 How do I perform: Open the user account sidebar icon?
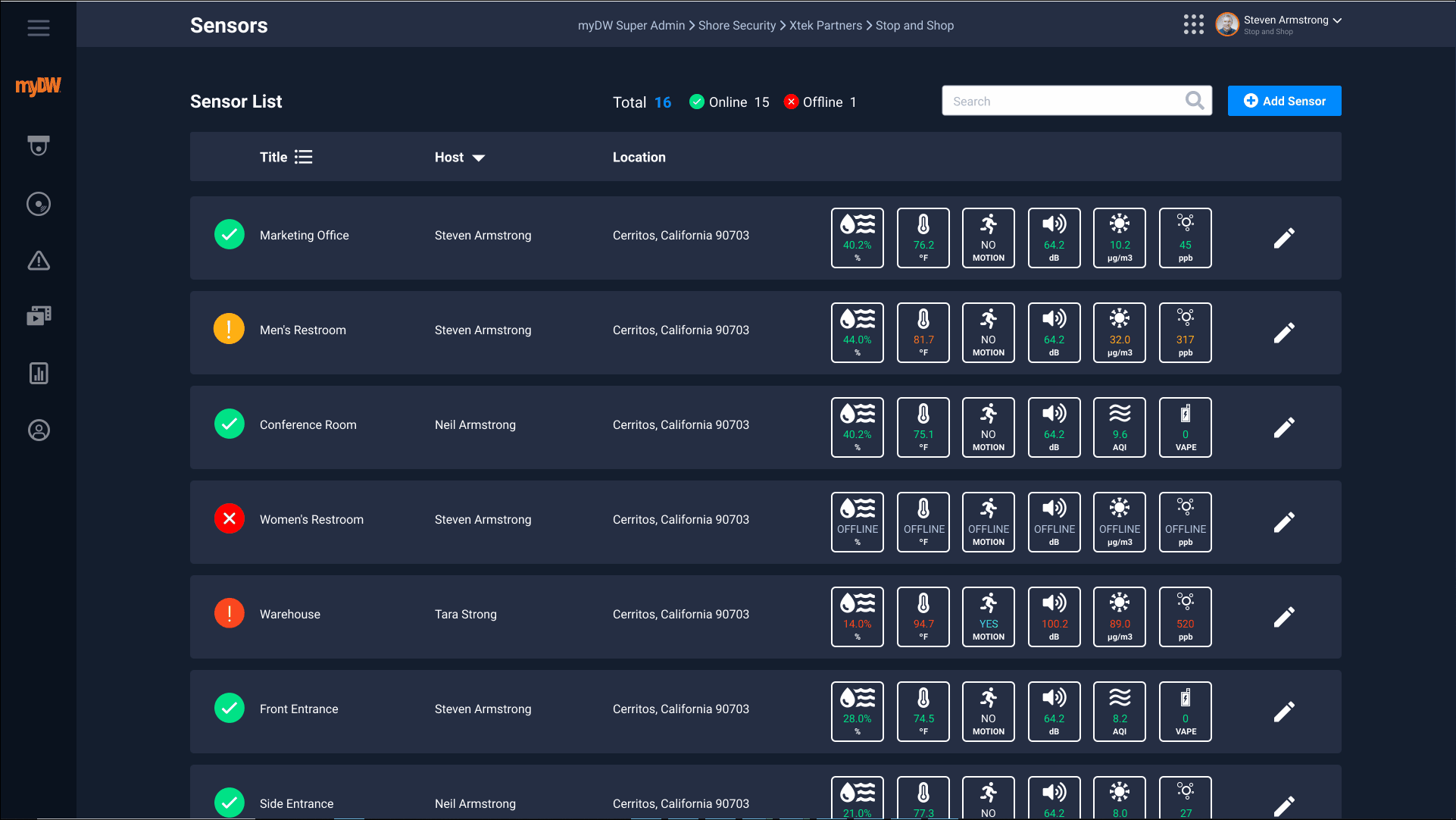click(x=39, y=430)
